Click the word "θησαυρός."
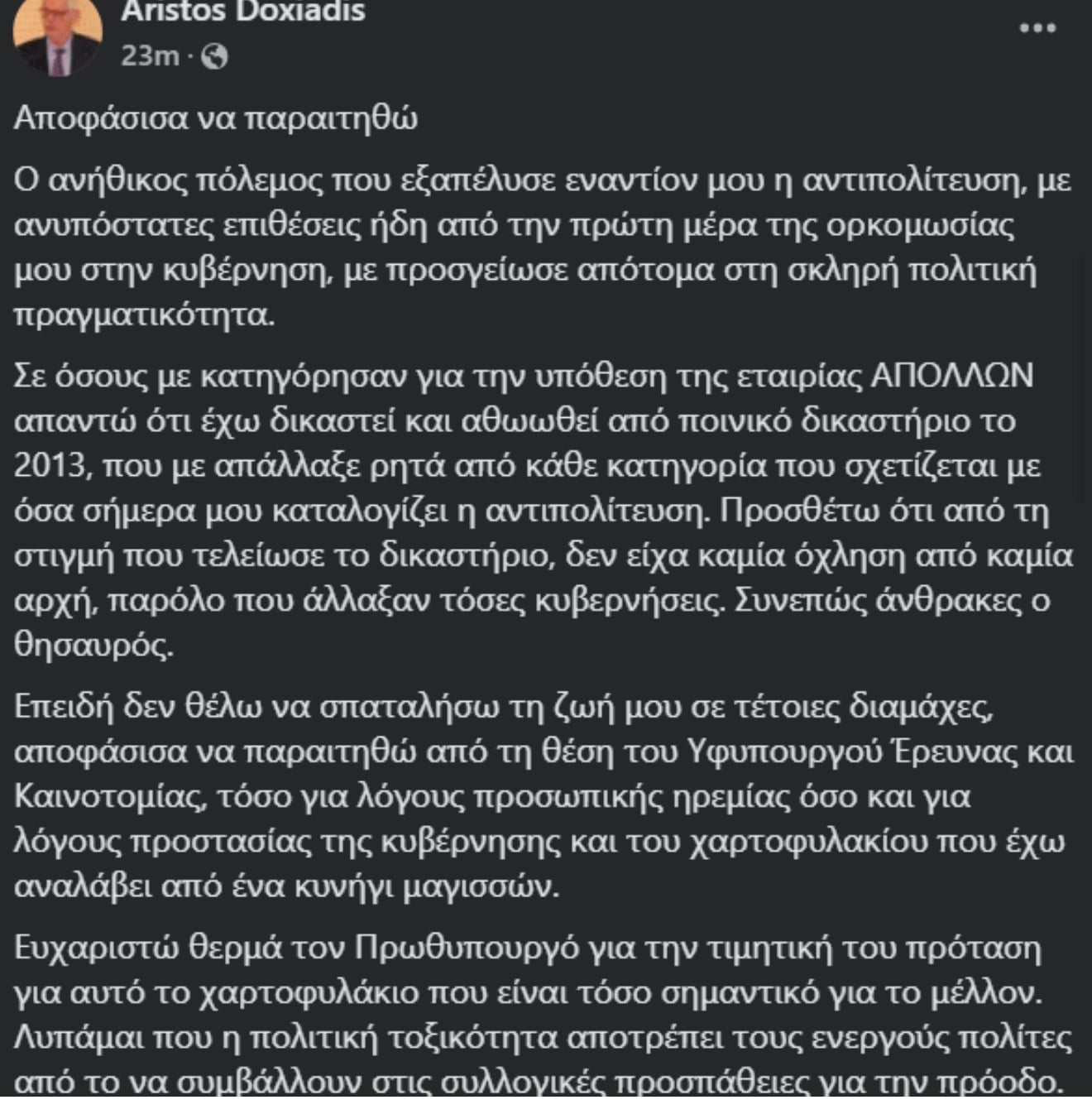1092x1114 pixels. 94,646
